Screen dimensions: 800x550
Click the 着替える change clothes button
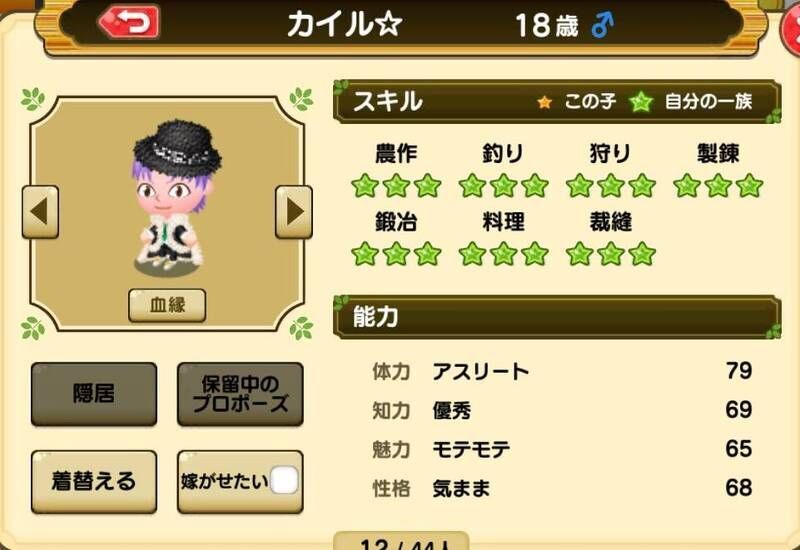point(94,481)
